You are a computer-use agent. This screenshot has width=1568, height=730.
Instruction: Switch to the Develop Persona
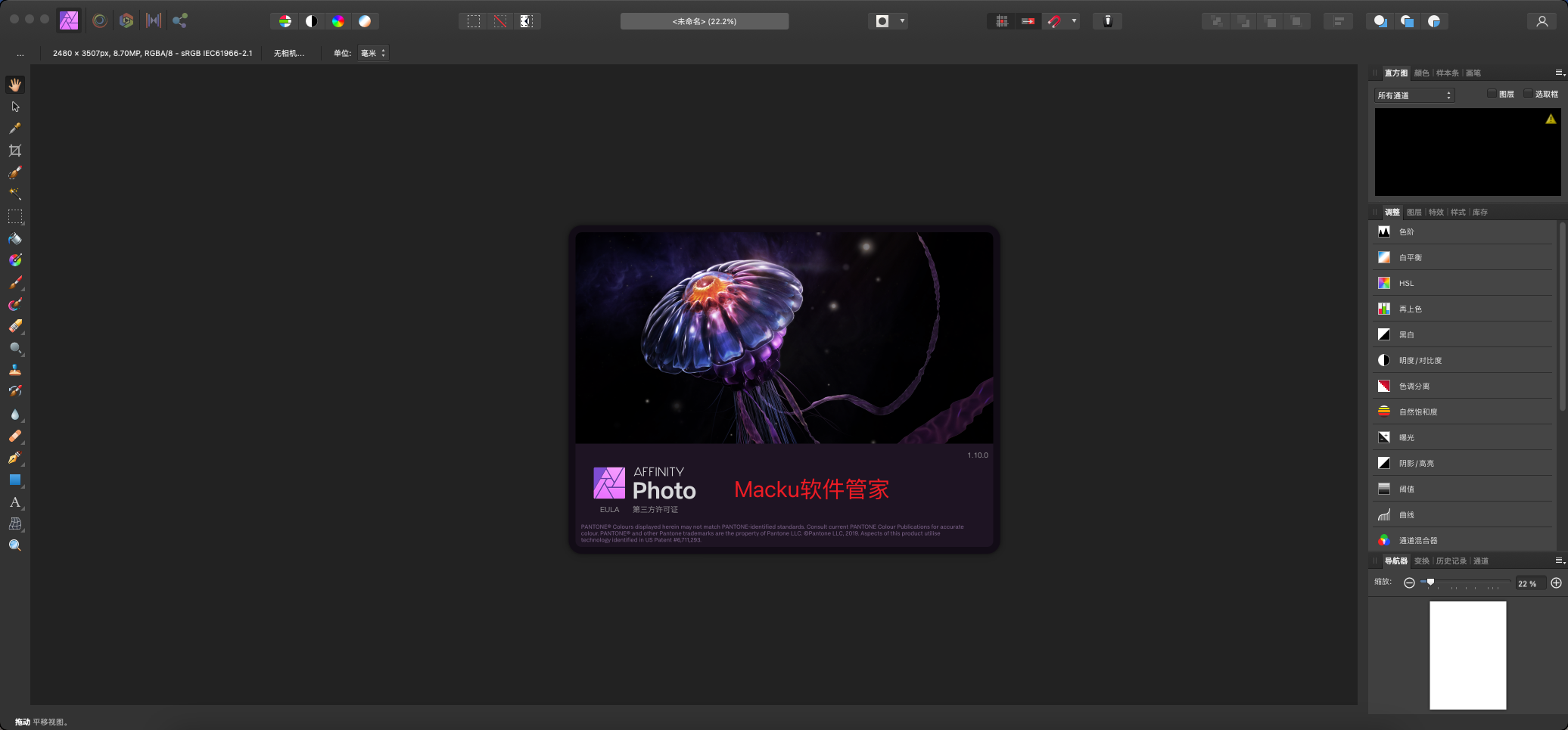[126, 20]
